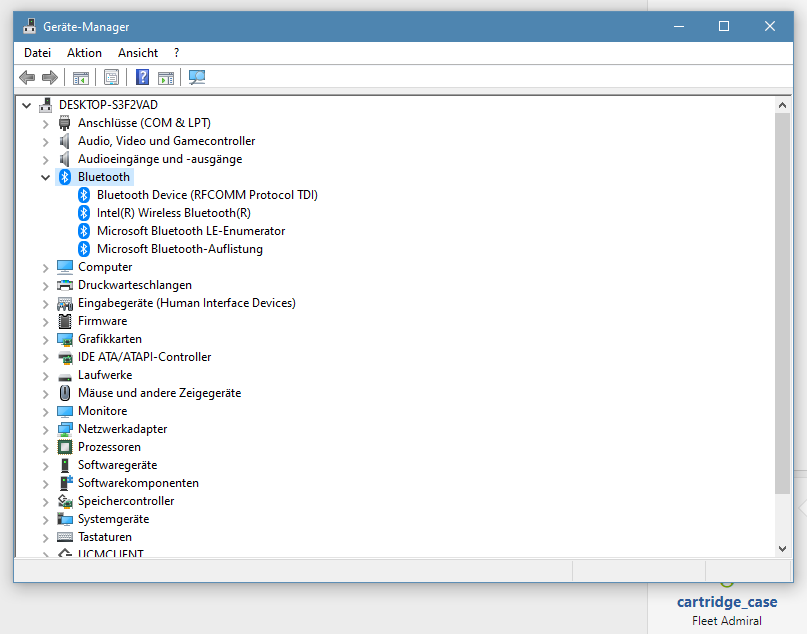Click the Grafikkarten category icon
807x634 pixels.
[x=64, y=338]
